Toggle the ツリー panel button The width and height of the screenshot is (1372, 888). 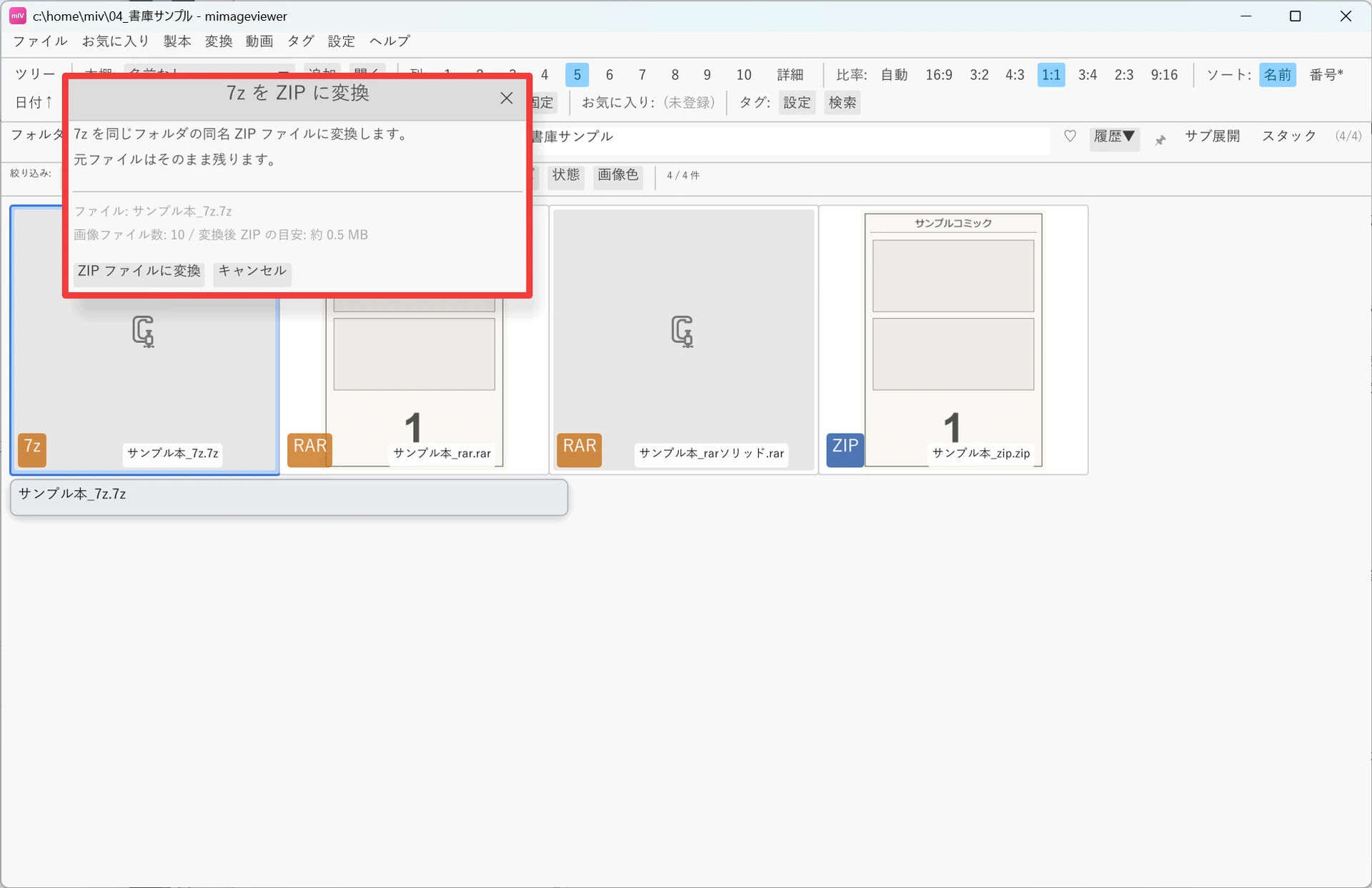(x=35, y=74)
